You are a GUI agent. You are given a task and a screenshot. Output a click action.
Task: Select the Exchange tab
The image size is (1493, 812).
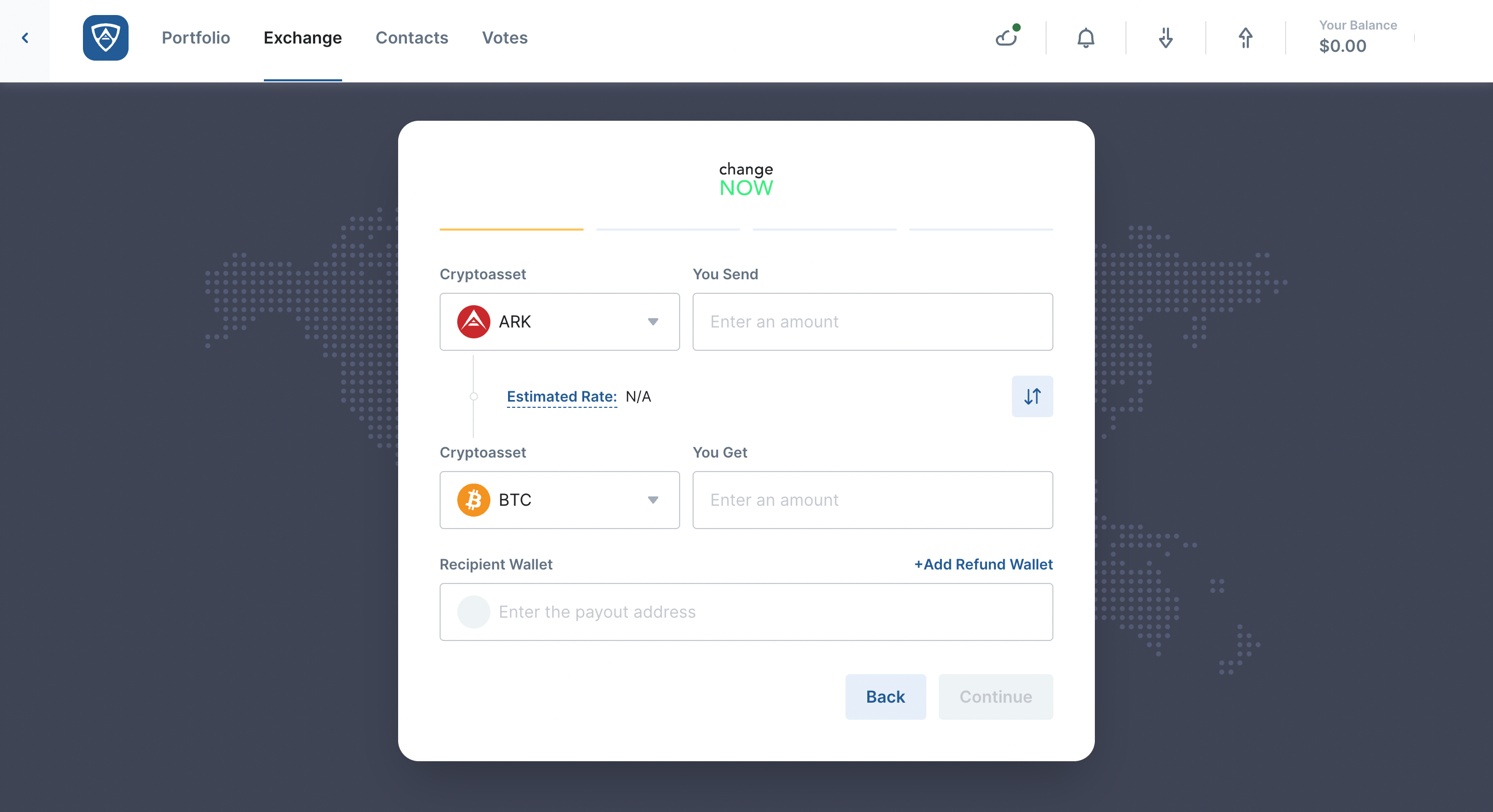302,37
